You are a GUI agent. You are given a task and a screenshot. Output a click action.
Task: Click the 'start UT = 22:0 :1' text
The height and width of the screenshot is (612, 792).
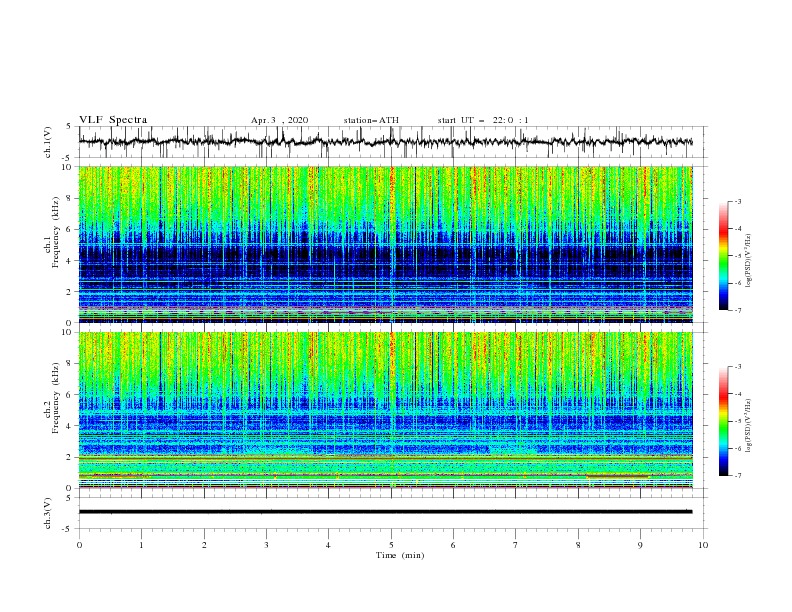click(x=483, y=120)
